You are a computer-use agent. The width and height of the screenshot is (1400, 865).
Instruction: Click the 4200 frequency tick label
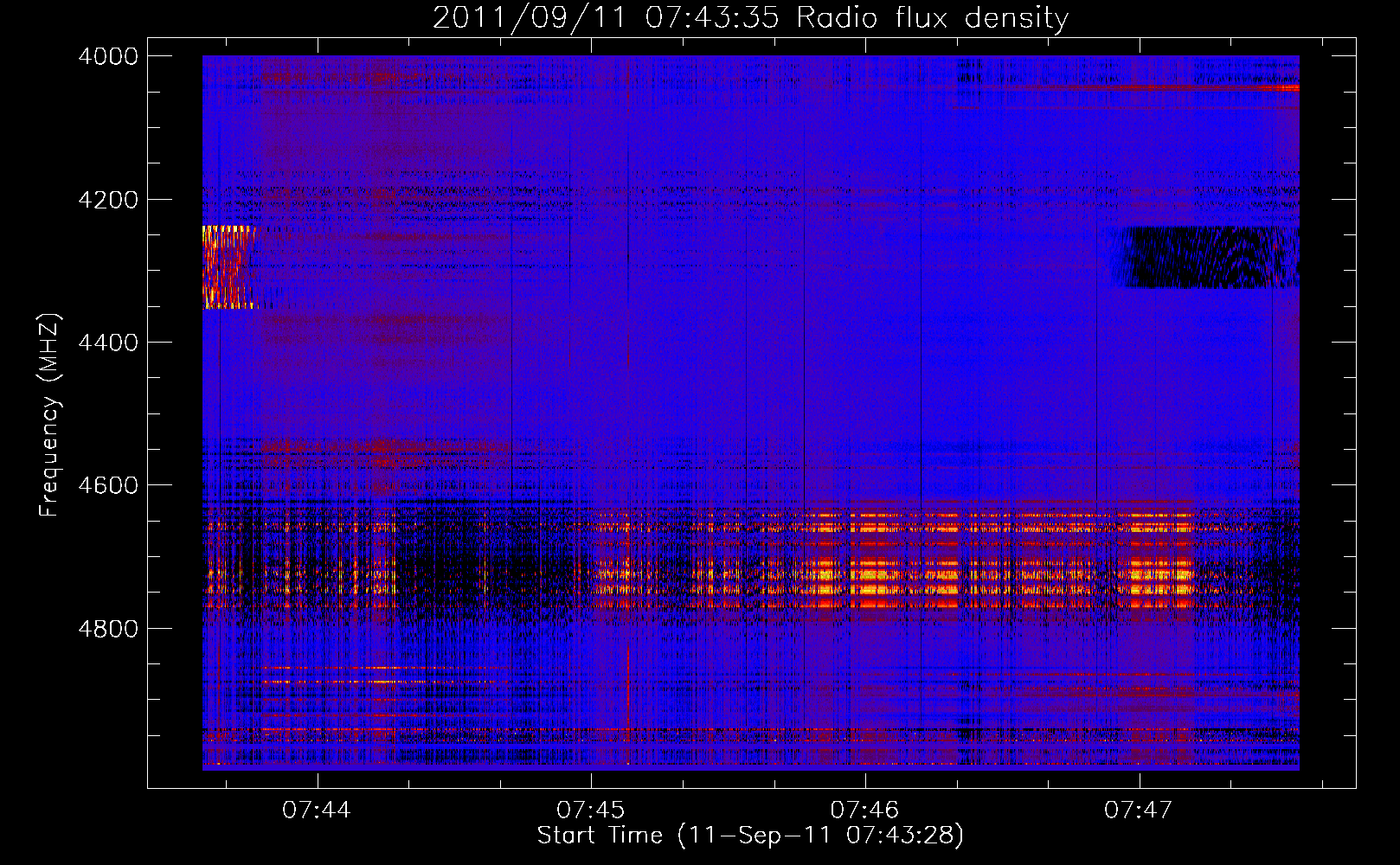pos(108,199)
